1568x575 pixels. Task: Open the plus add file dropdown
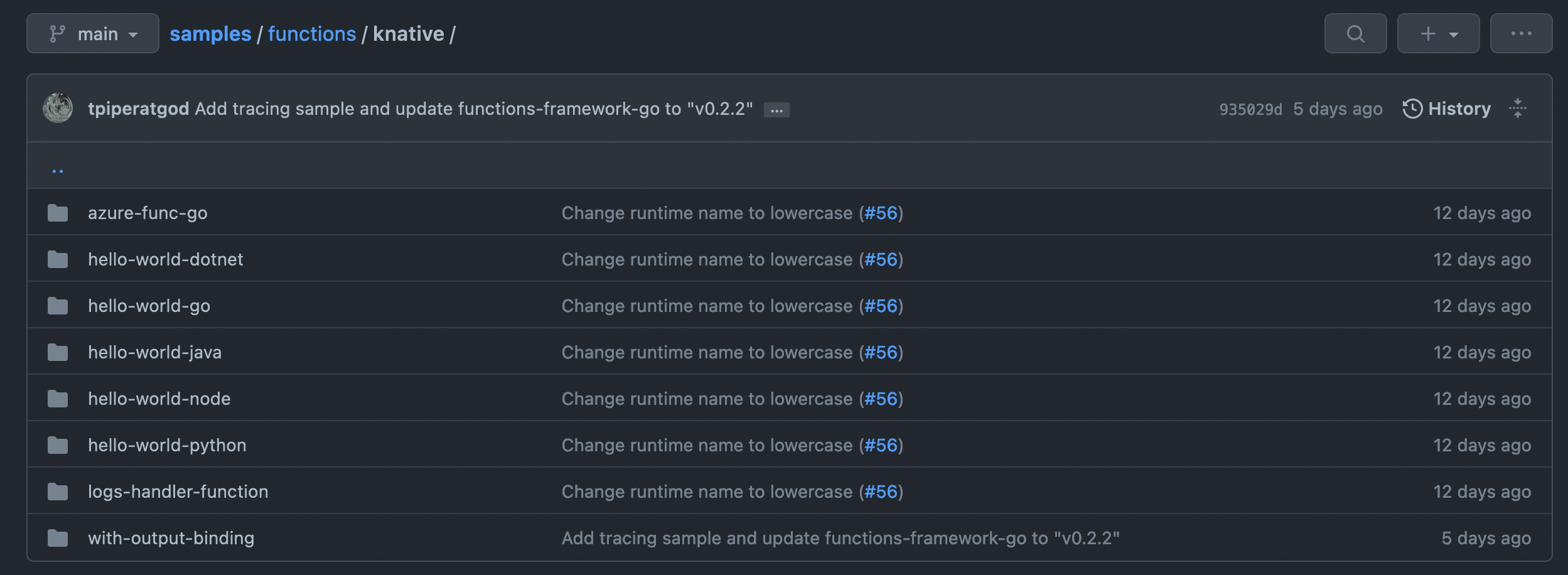(x=1438, y=34)
